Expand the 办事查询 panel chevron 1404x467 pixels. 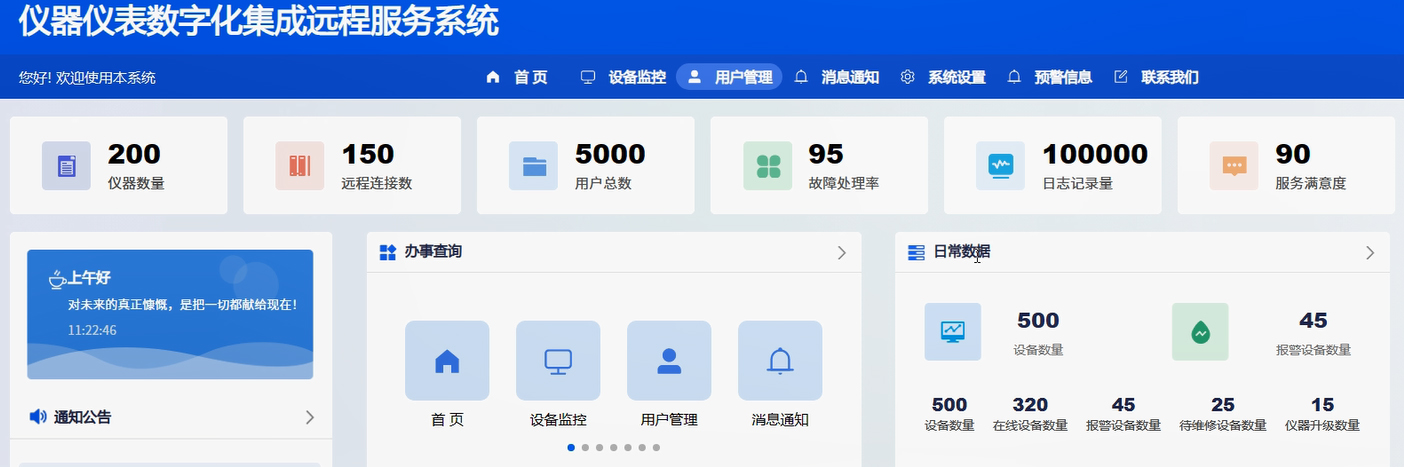pos(842,253)
